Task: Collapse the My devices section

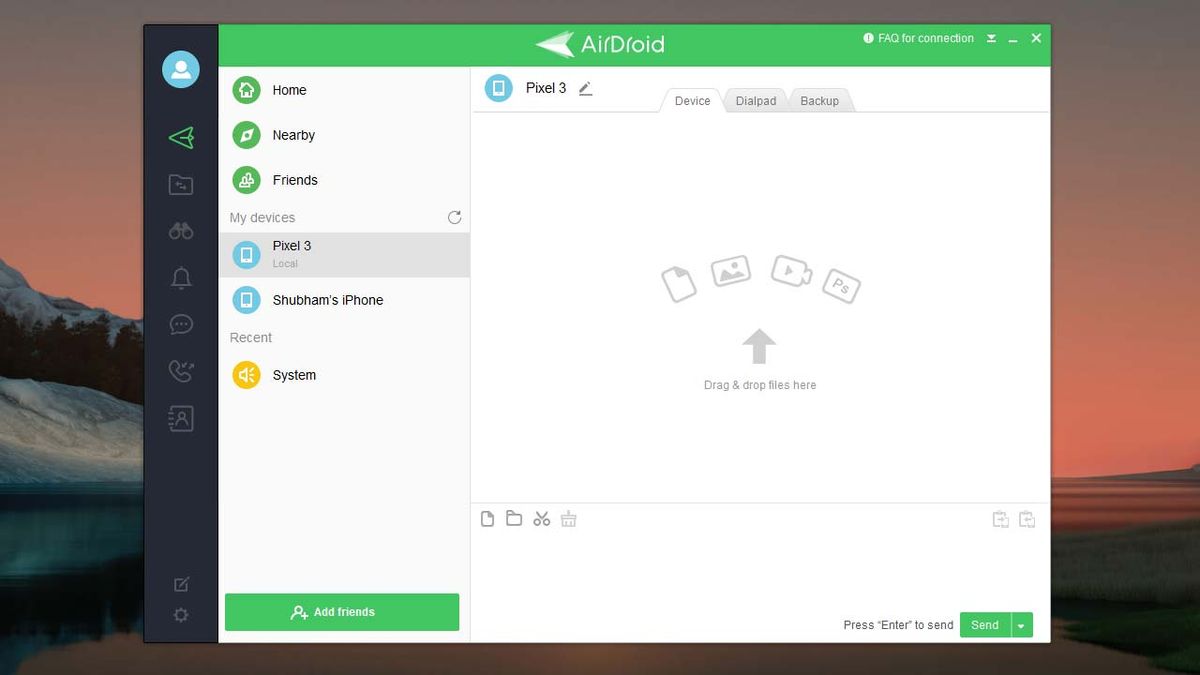Action: 262,217
